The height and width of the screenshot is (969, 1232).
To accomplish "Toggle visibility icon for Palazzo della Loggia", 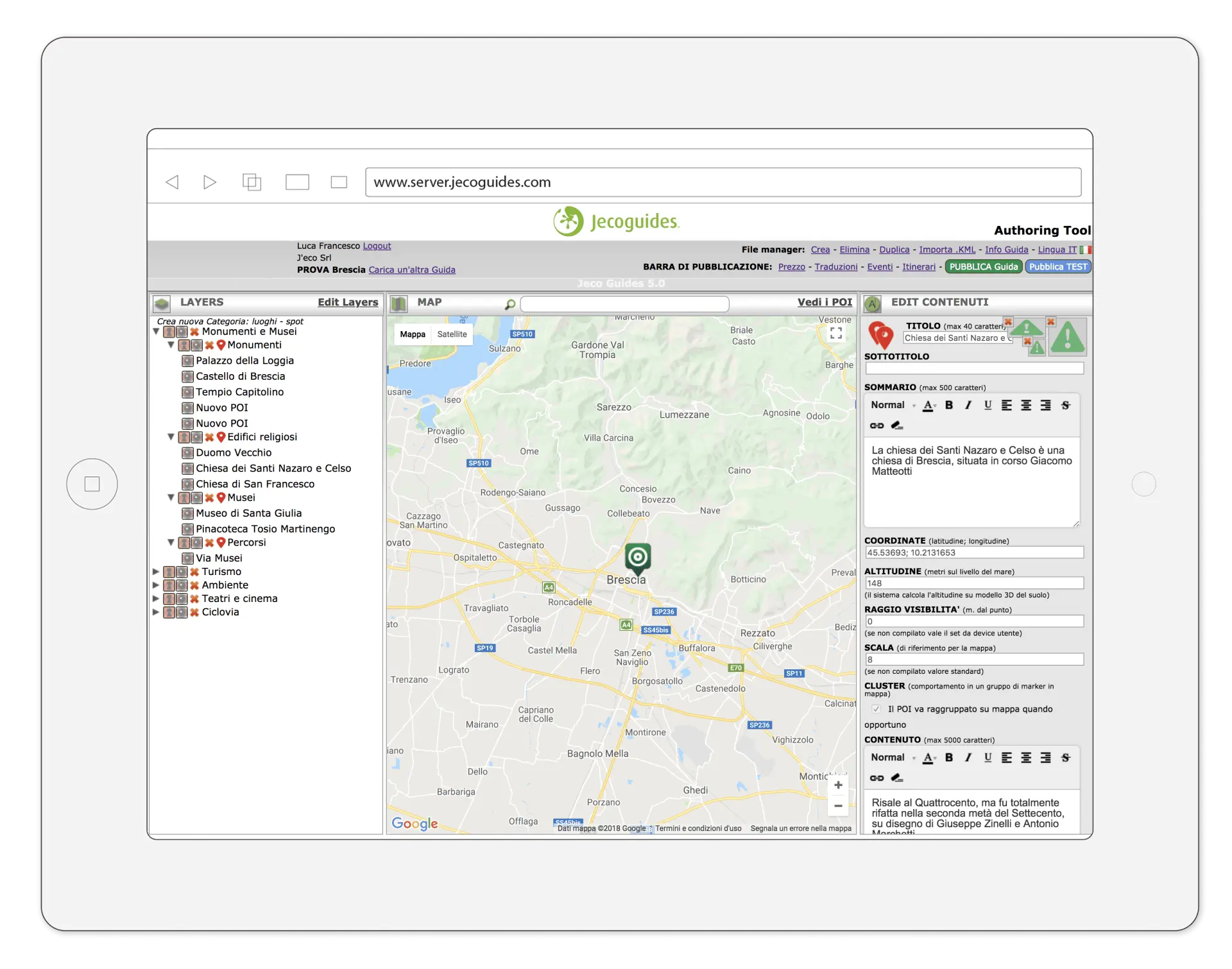I will point(187,361).
